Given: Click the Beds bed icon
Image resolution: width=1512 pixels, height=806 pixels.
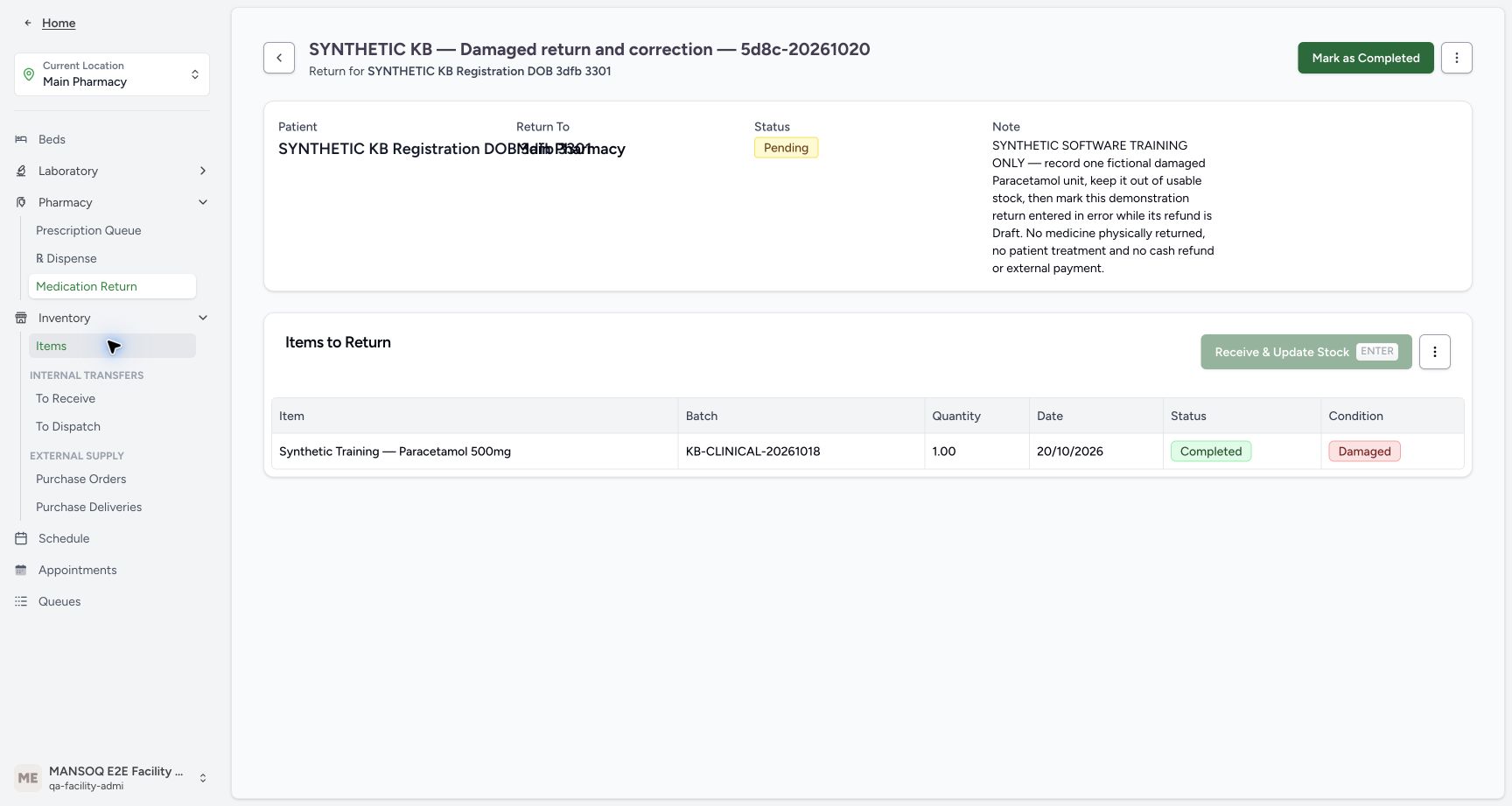Looking at the screenshot, I should click(21, 139).
